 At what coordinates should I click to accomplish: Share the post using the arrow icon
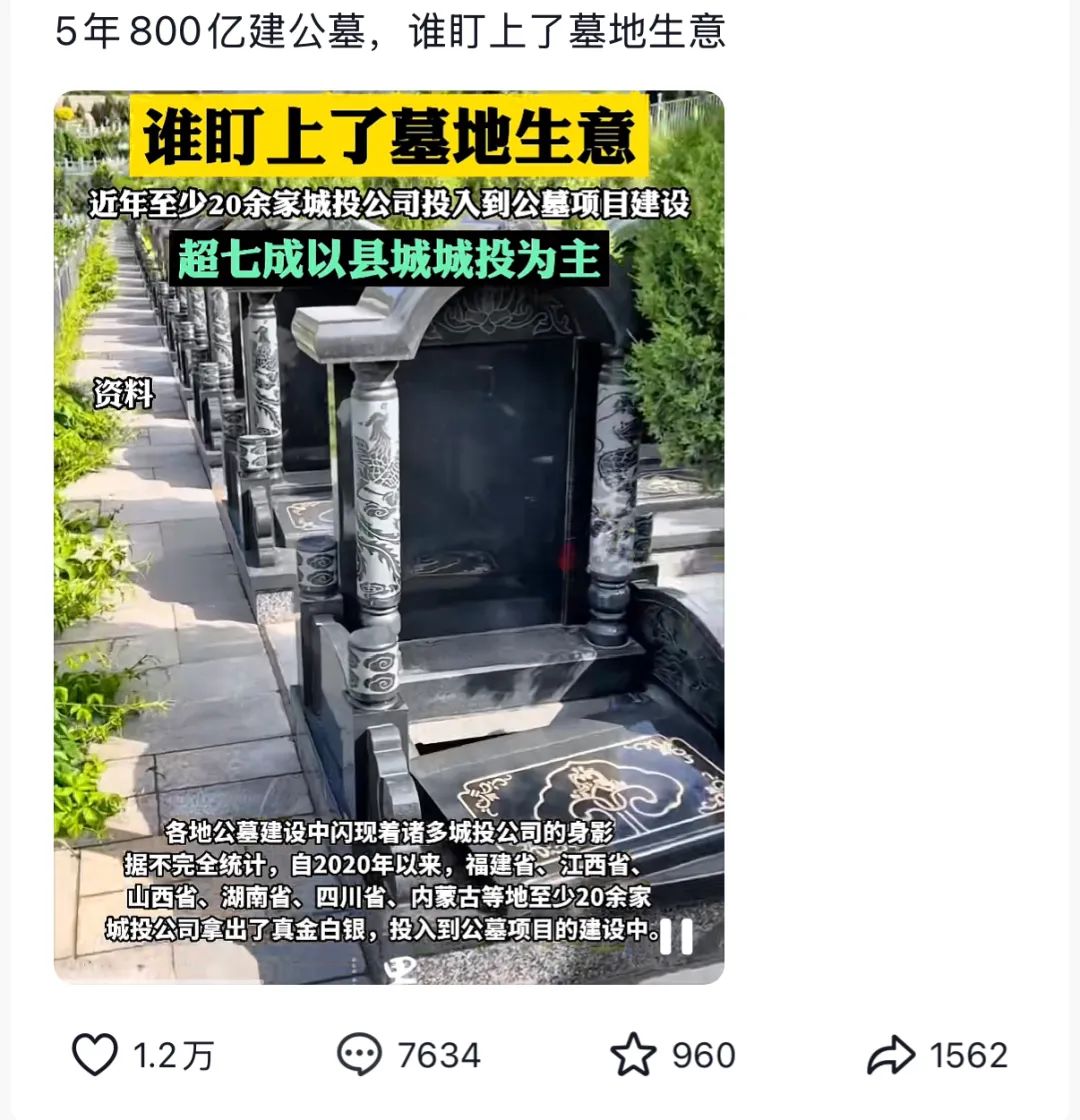(891, 1054)
